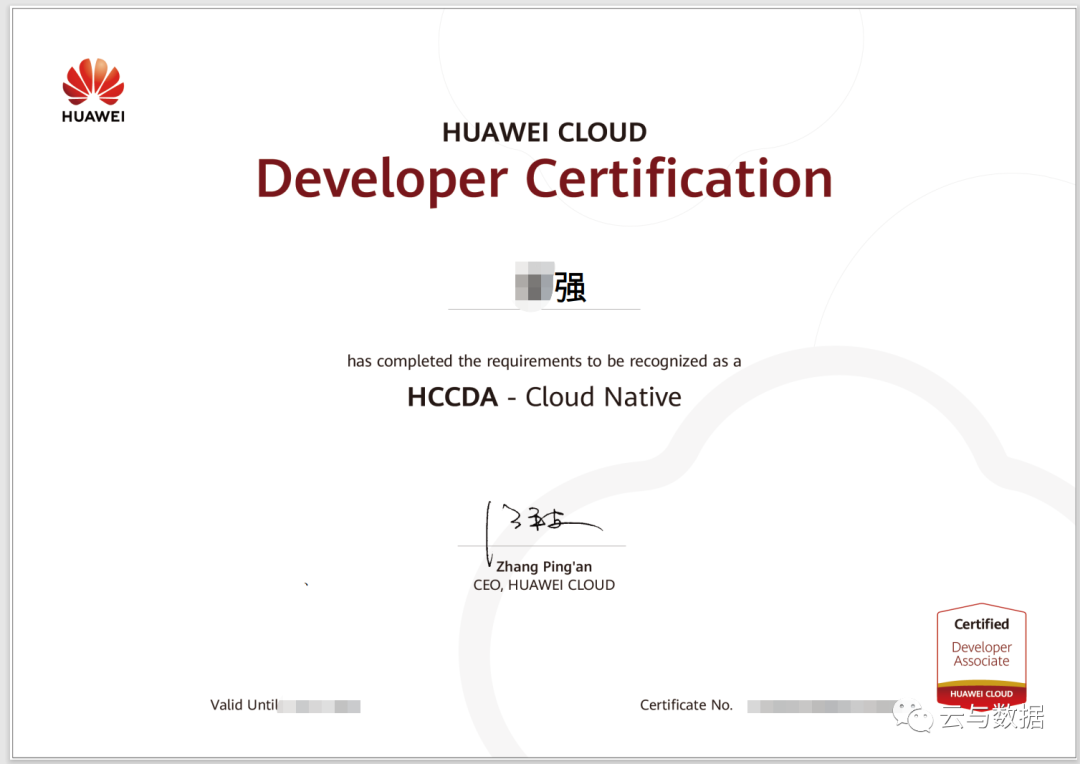The height and width of the screenshot is (764, 1080).
Task: Click the 'Developer Certification' title
Action: click(544, 179)
